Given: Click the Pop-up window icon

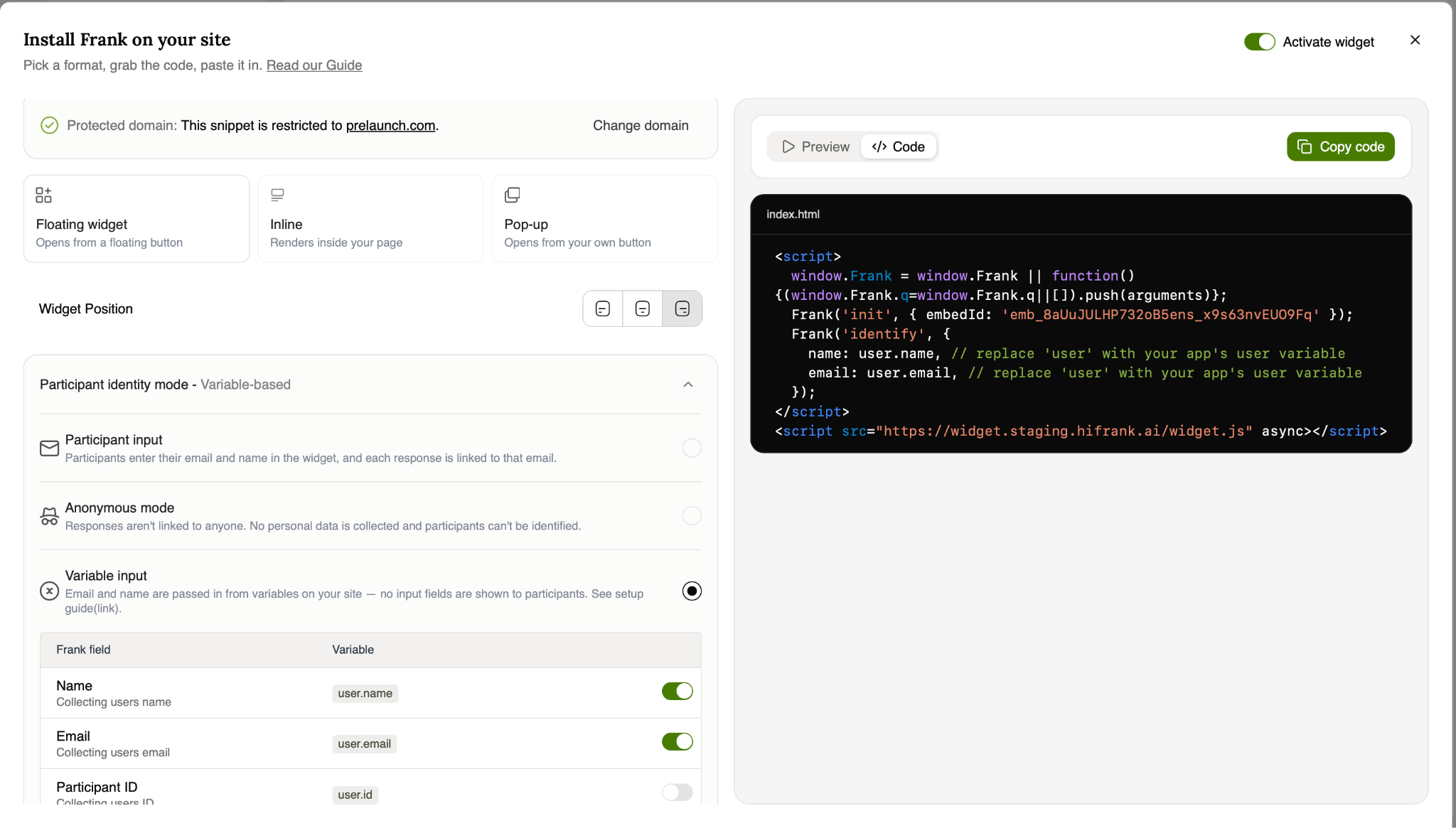Looking at the screenshot, I should (x=512, y=195).
